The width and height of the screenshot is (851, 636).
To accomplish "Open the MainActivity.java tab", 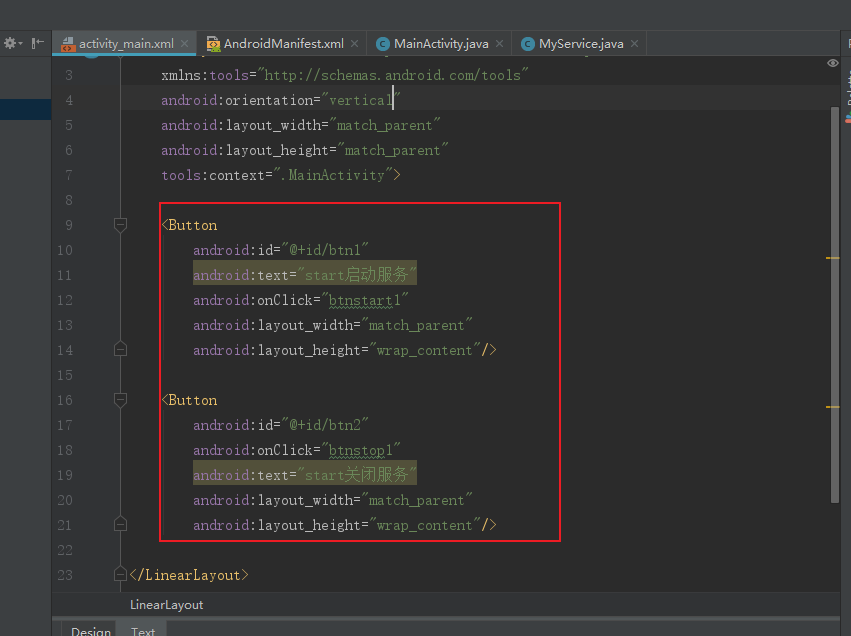I will pos(441,43).
